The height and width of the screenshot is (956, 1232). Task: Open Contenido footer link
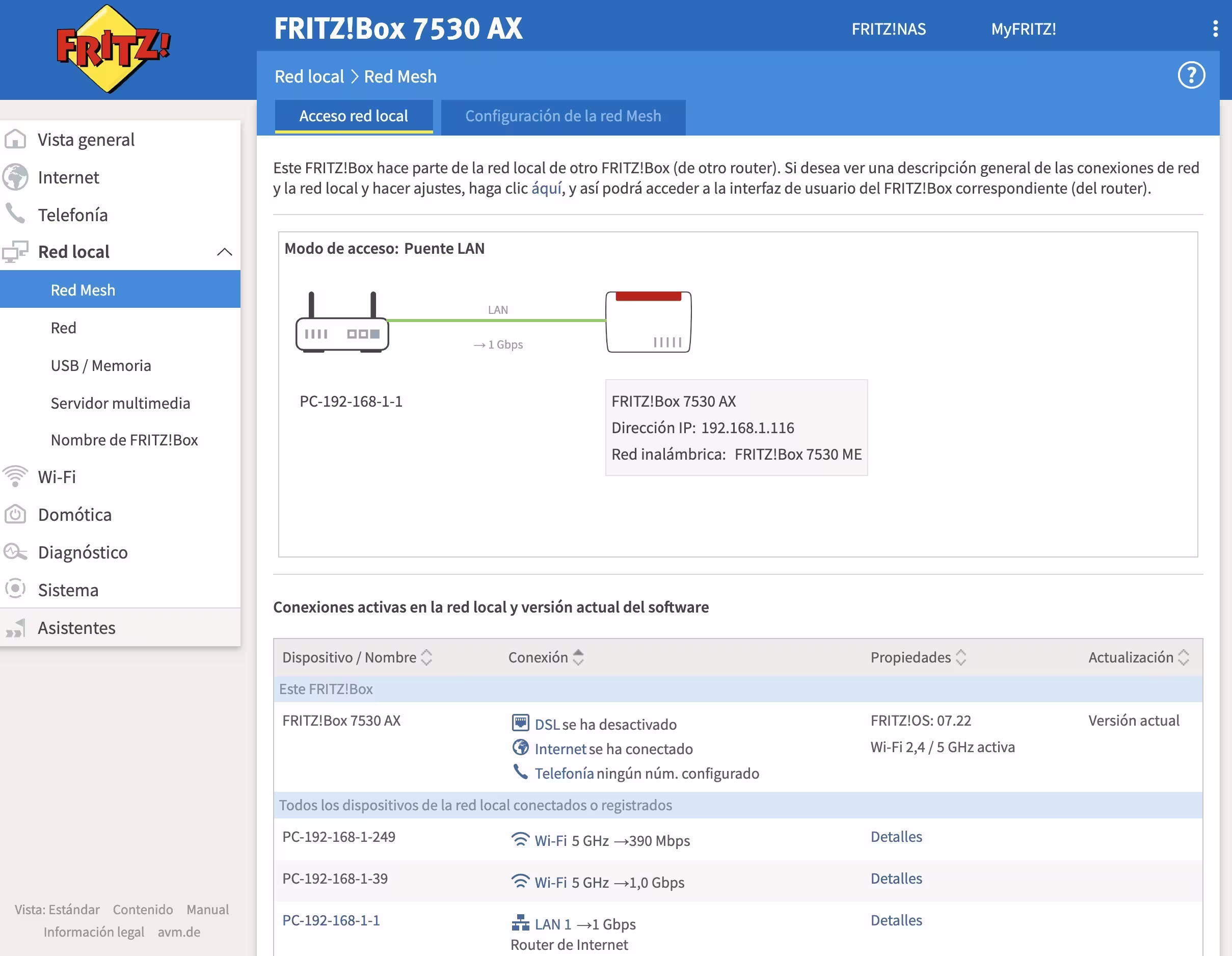pos(143,909)
